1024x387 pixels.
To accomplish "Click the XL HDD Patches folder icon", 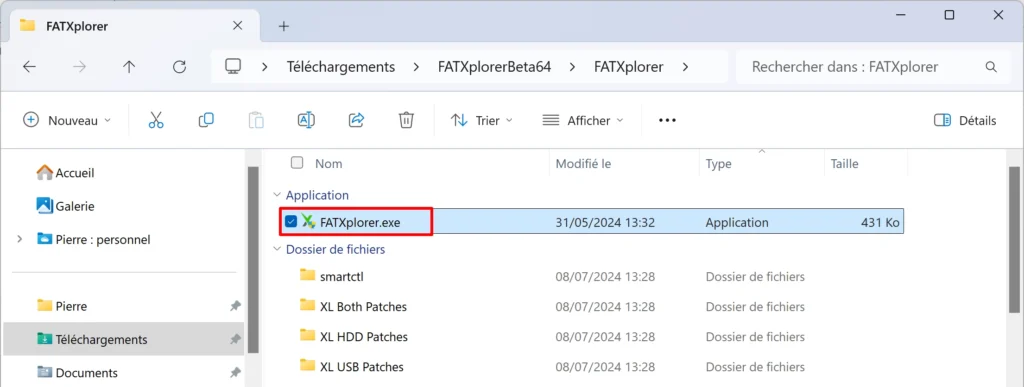I will (x=308, y=335).
